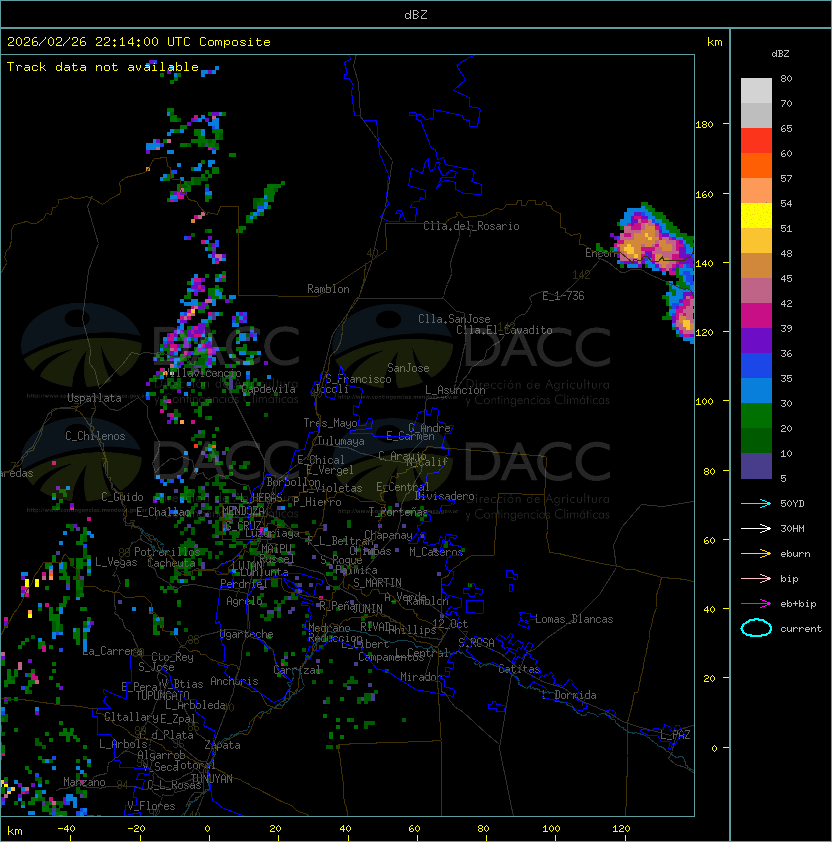Click the 'Catitas' map label
This screenshot has height=842, width=832.
coord(519,669)
